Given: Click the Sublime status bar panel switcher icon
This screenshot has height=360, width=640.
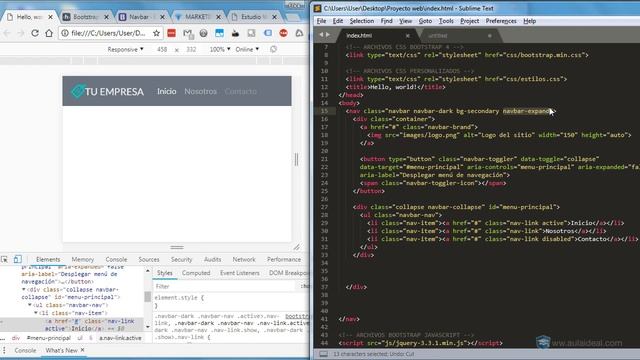Looking at the screenshot, I should coord(323,354).
